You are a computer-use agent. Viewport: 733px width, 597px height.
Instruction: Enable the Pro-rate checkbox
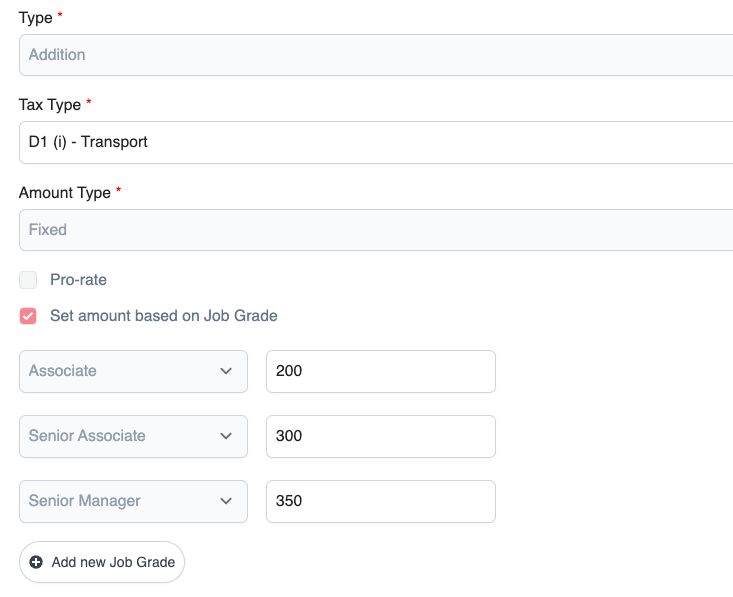[28, 280]
